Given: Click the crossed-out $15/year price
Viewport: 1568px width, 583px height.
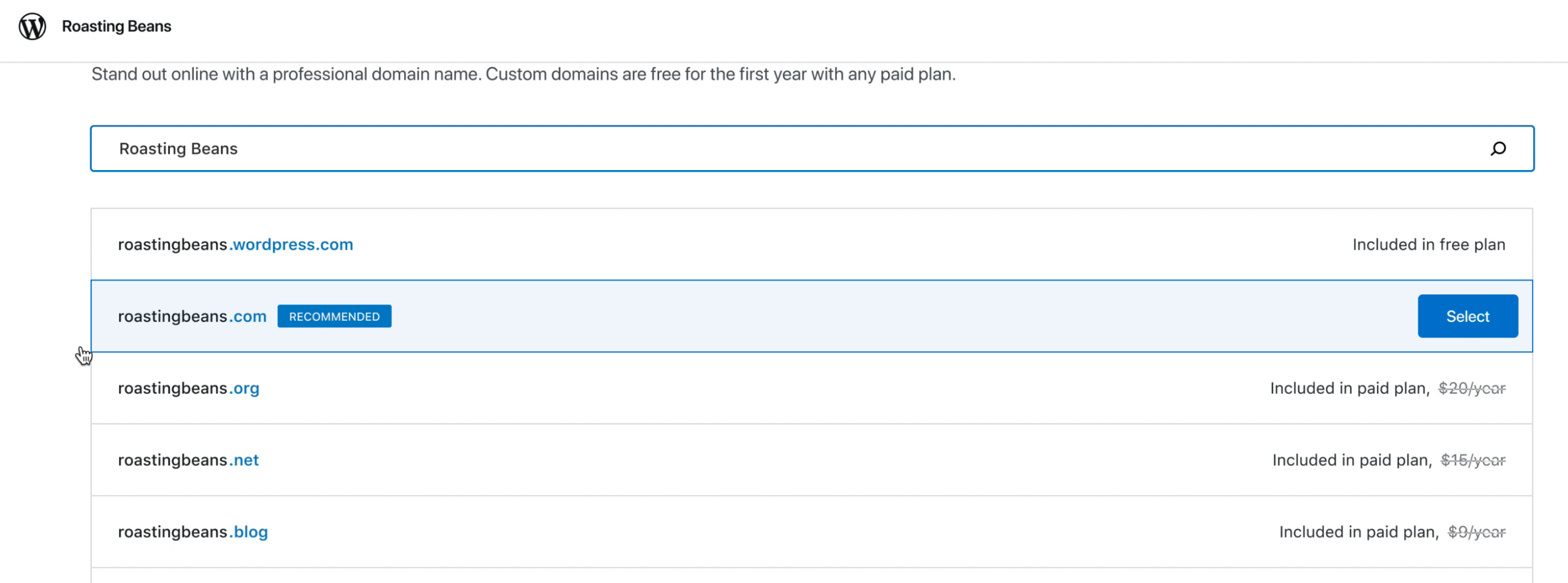Looking at the screenshot, I should coord(1472,460).
